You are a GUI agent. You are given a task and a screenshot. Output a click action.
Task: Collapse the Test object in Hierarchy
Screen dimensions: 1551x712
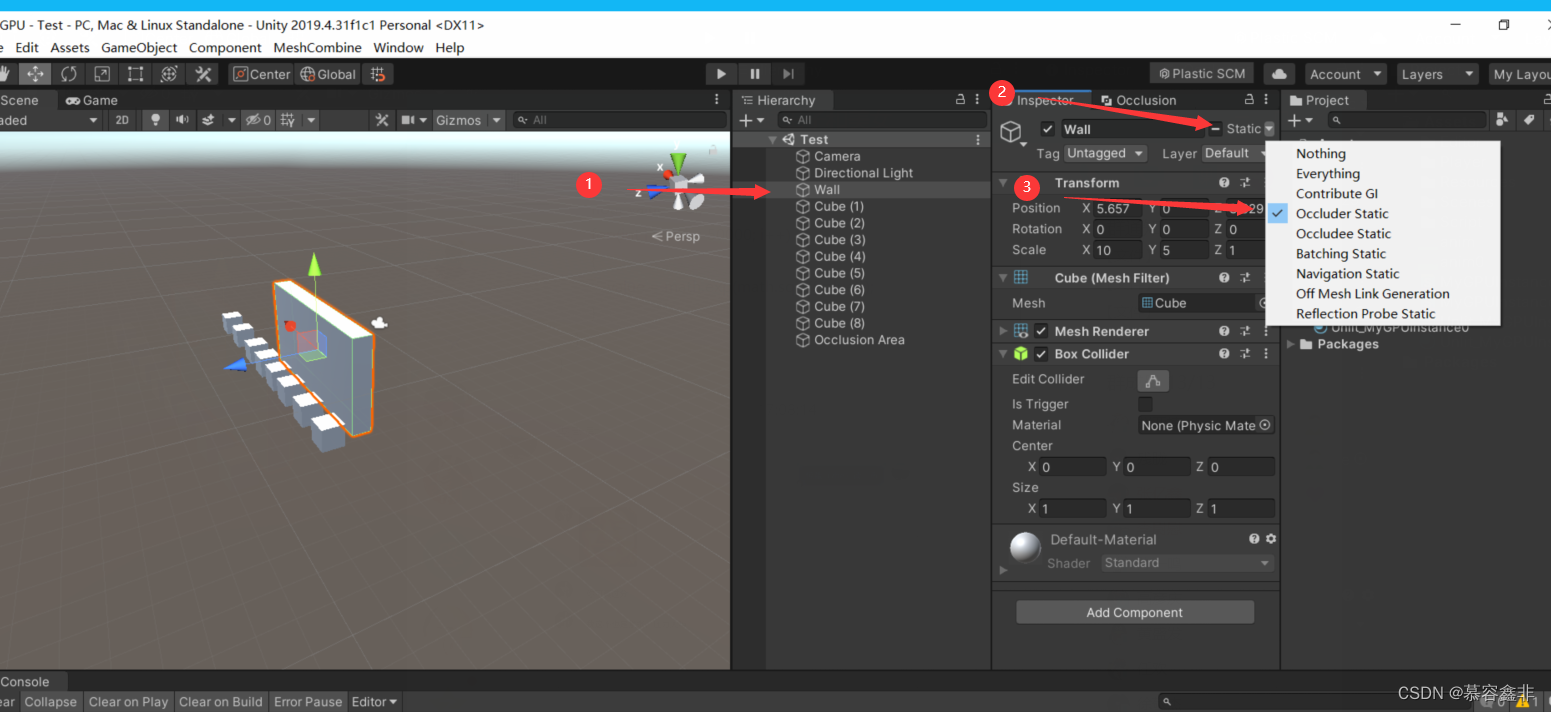coord(772,139)
